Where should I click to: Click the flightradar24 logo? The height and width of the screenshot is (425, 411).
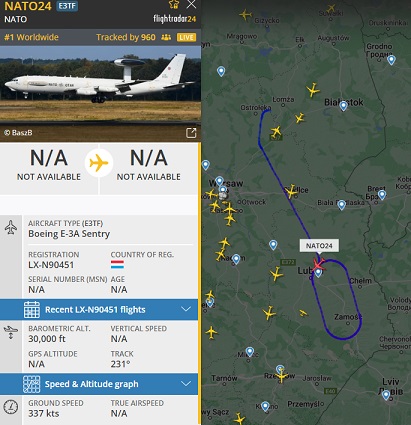point(174,19)
